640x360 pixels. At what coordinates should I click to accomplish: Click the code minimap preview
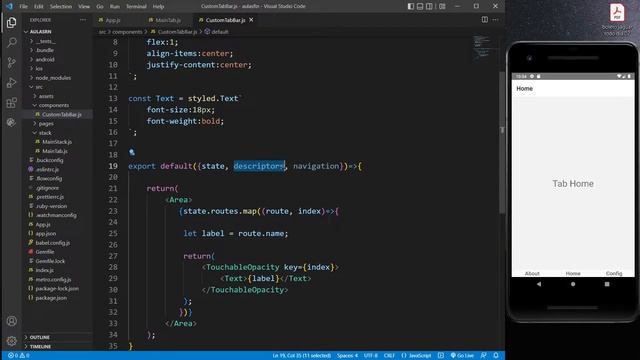pyautogui.click(x=482, y=48)
